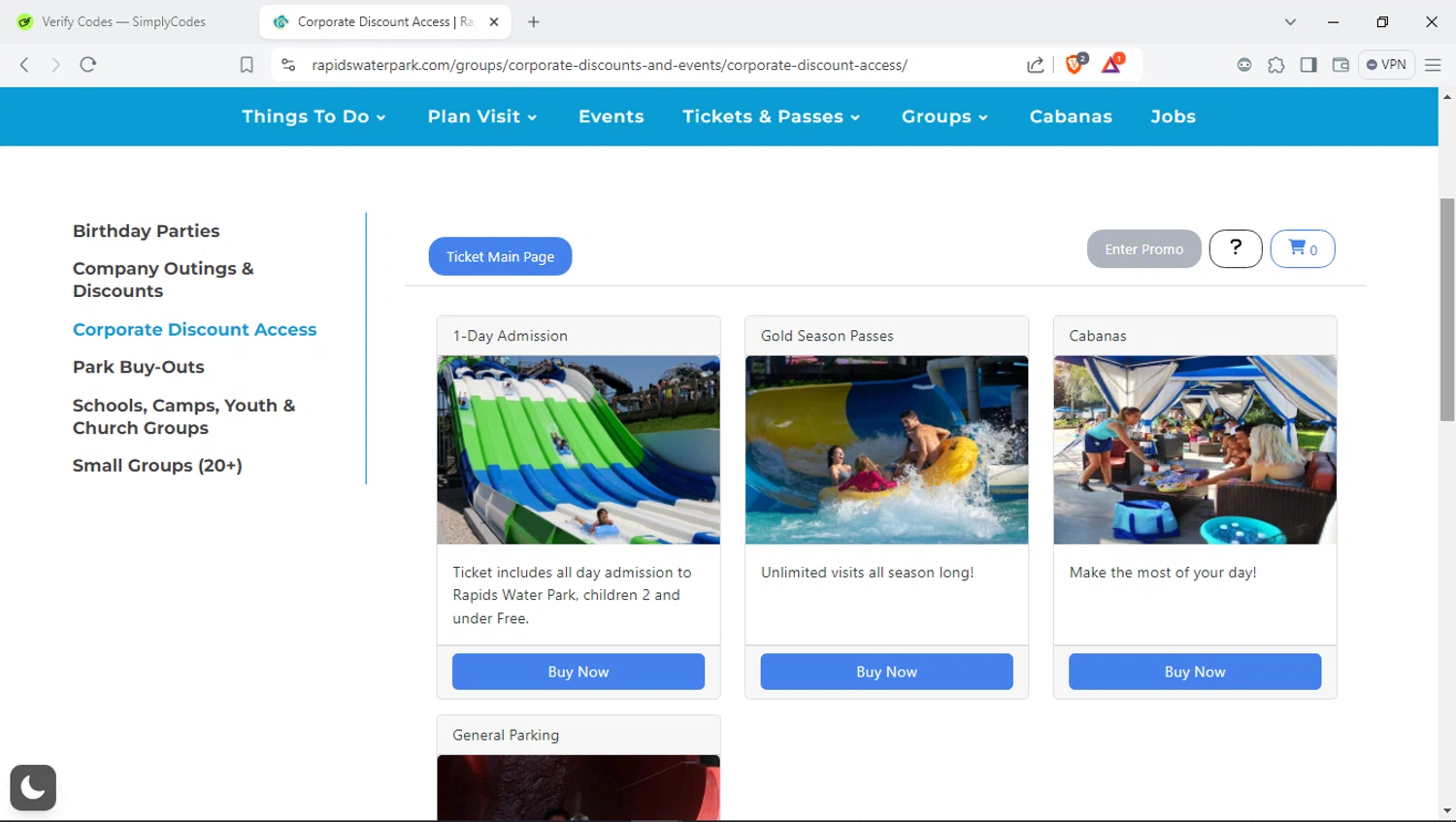This screenshot has height=822, width=1456.
Task: Click the Gold Season Passes image
Action: 886,449
